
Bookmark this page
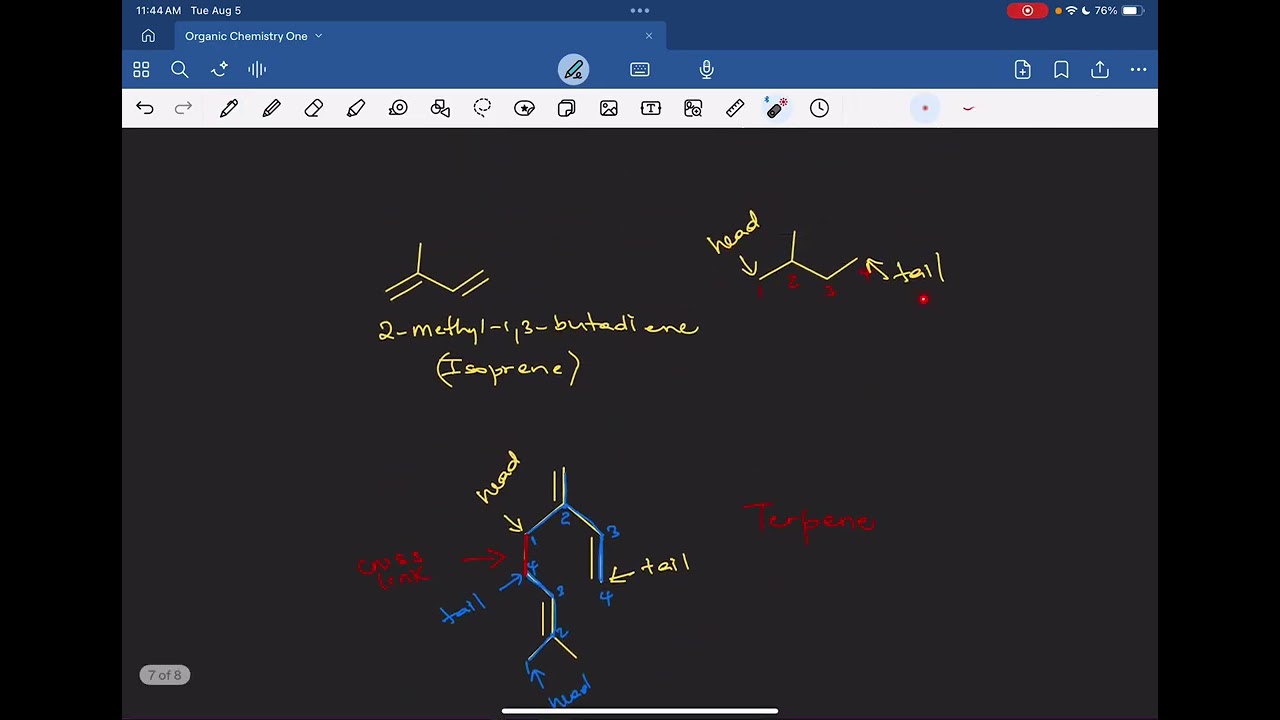click(x=1061, y=69)
